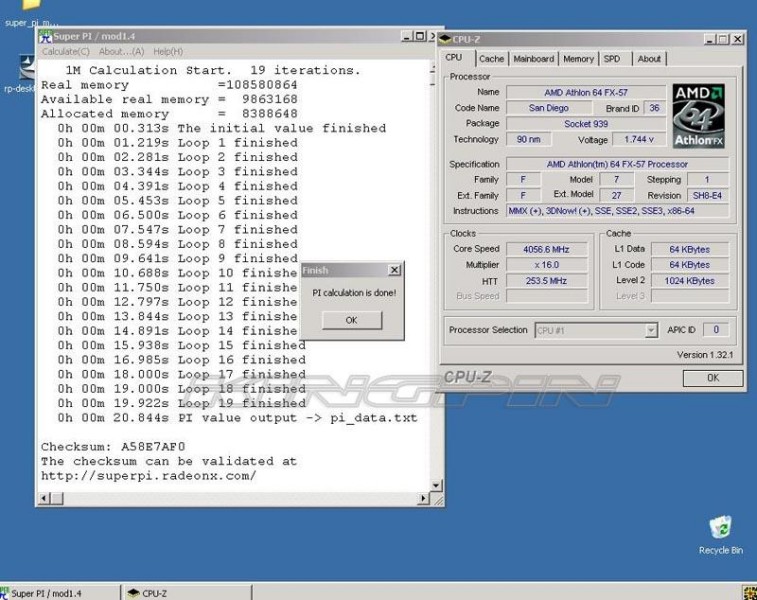
Task: Click the Super PI scroll up arrow
Action: [x=434, y=68]
